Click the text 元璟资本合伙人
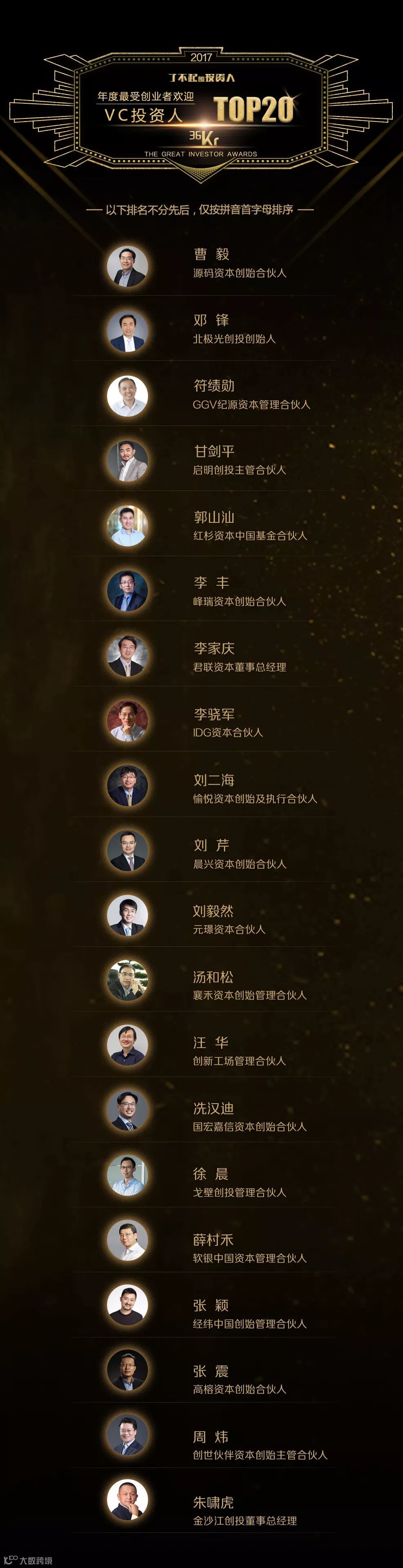 [229, 929]
